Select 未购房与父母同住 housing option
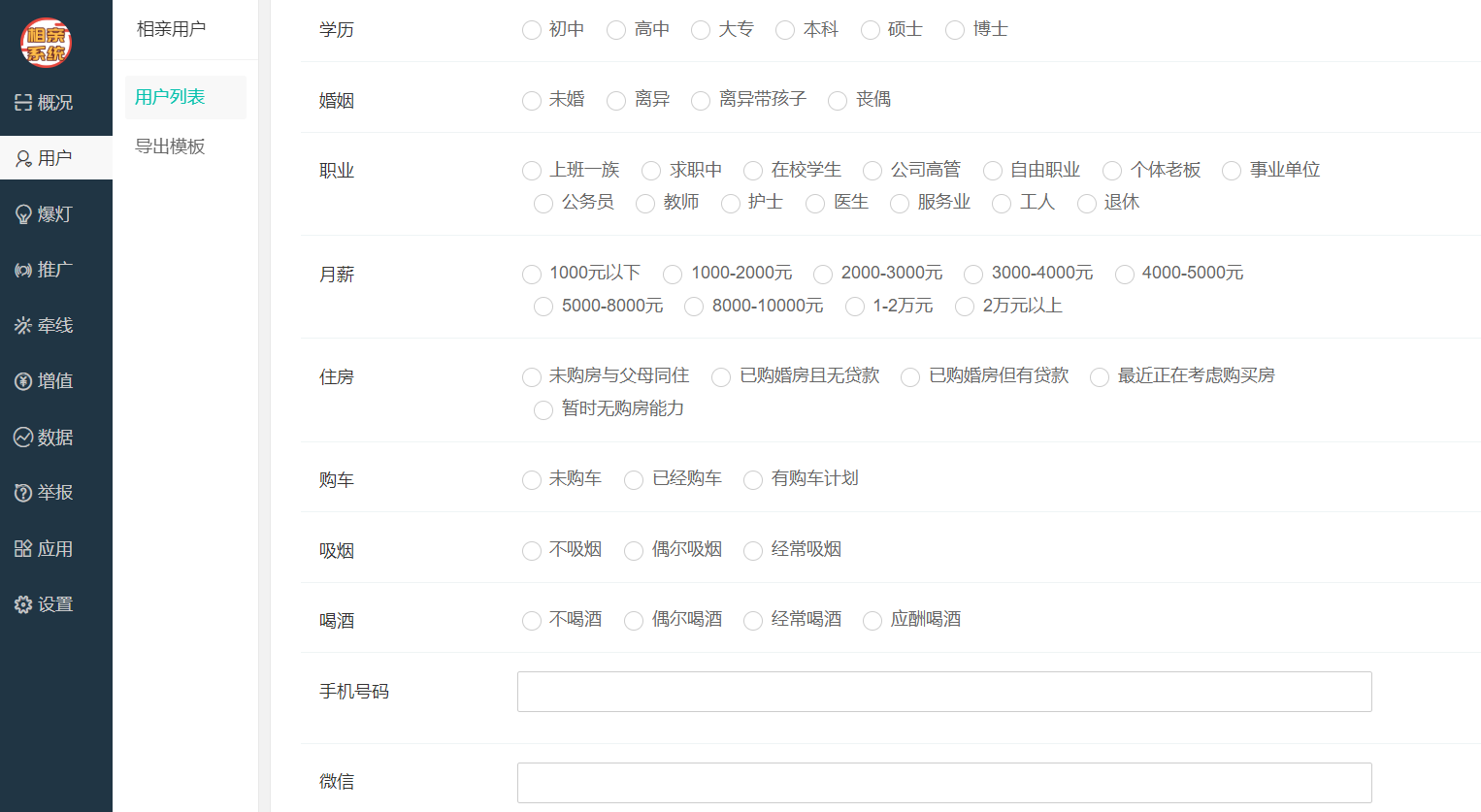This screenshot has height=812, width=1481. click(532, 376)
